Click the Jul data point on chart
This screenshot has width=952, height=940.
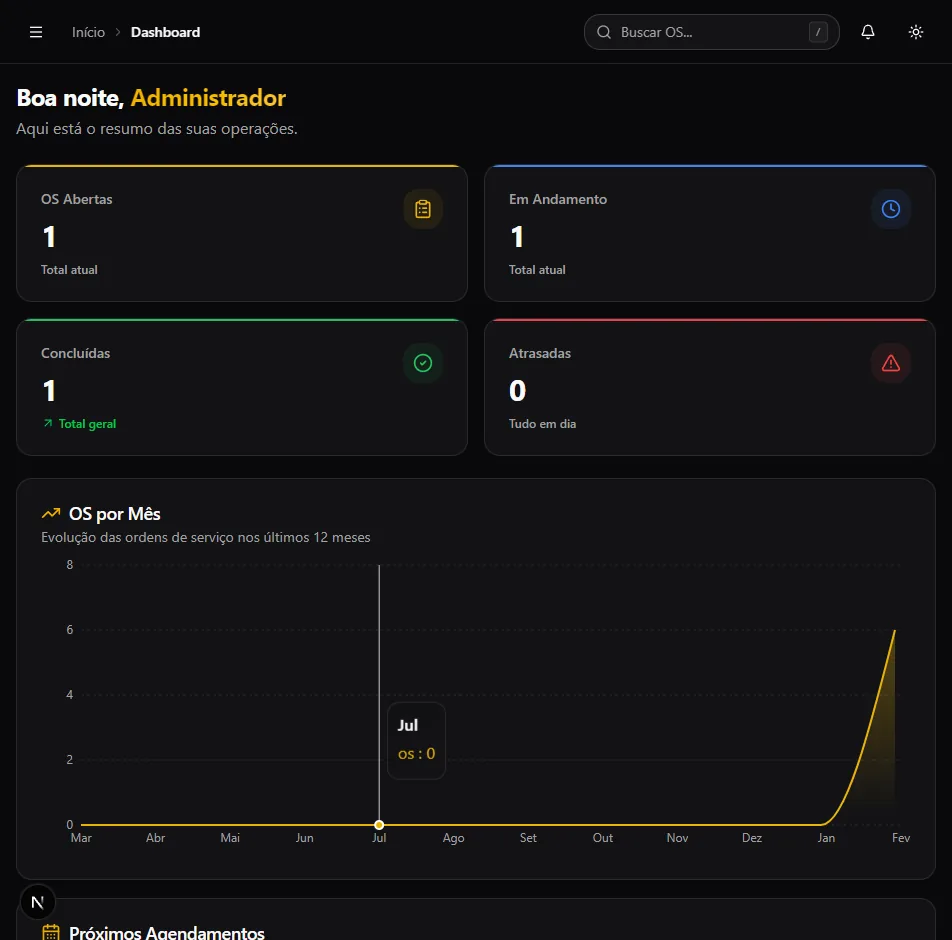[x=379, y=825]
